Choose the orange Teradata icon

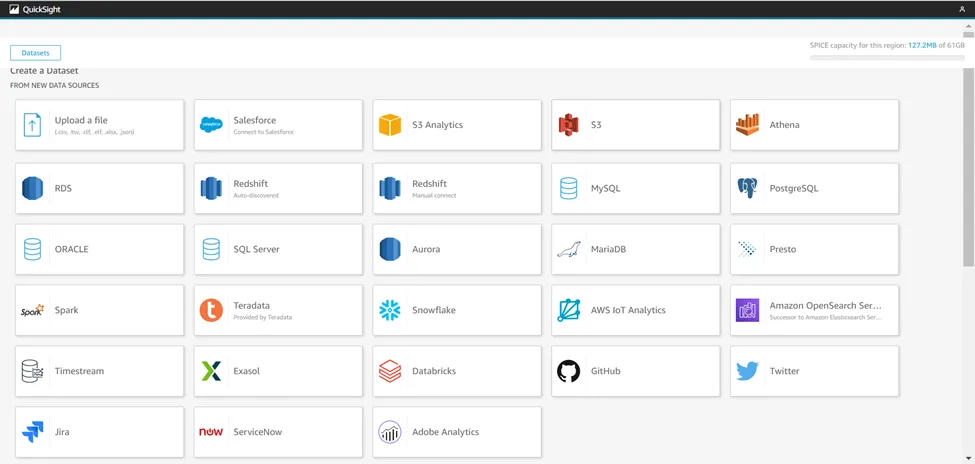[211, 310]
